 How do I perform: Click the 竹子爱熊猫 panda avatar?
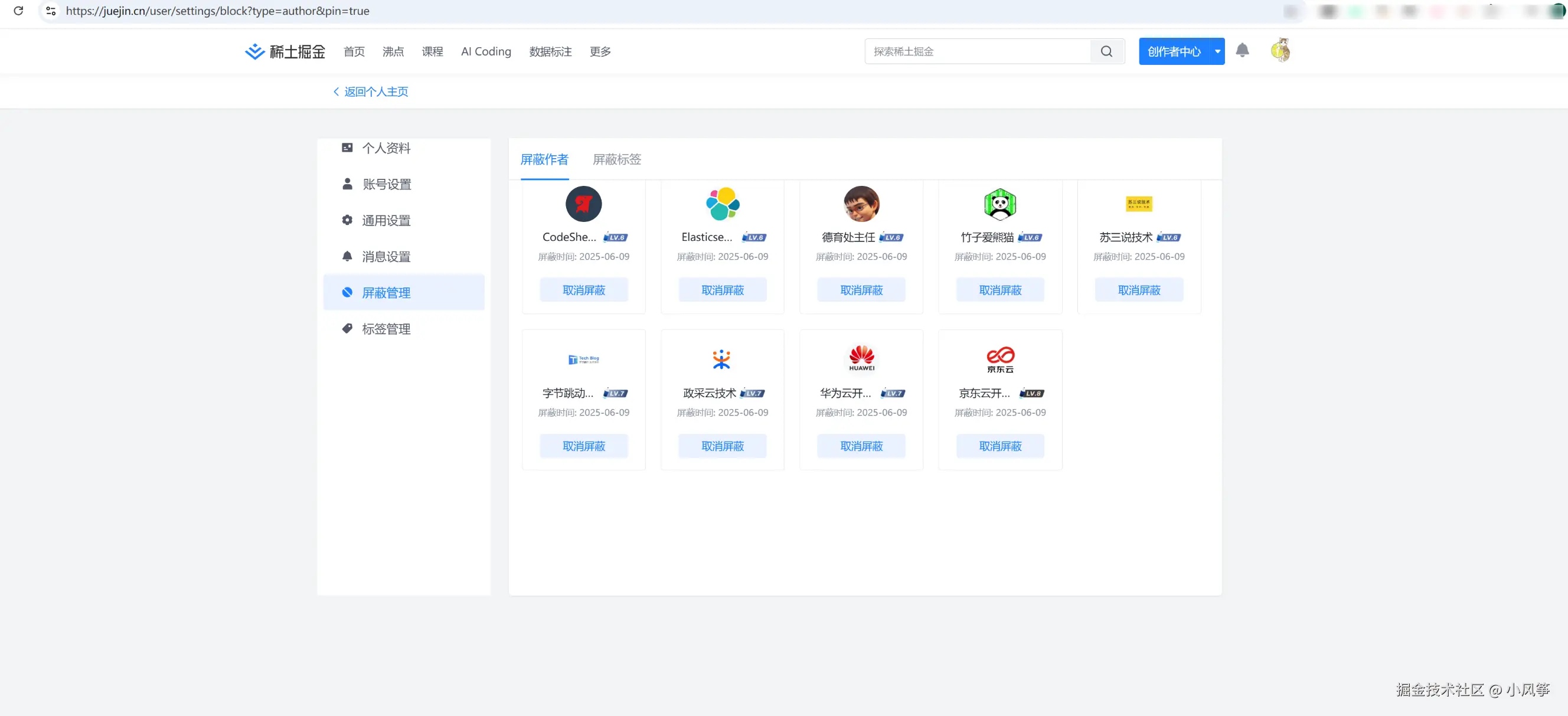999,204
